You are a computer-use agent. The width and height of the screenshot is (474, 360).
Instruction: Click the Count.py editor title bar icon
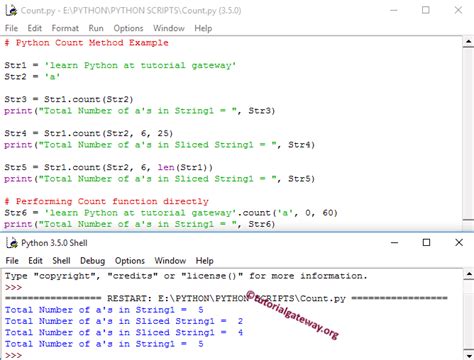pos(11,10)
